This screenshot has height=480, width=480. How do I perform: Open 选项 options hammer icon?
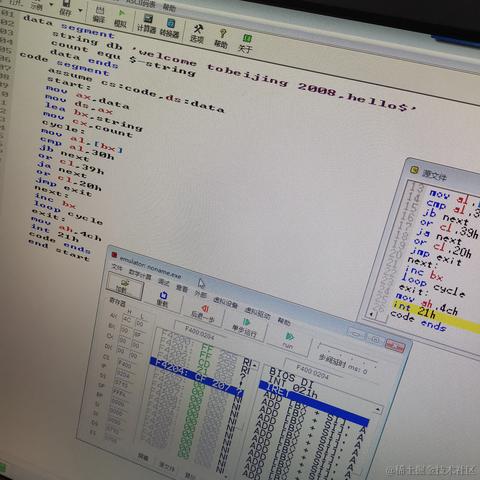197,33
